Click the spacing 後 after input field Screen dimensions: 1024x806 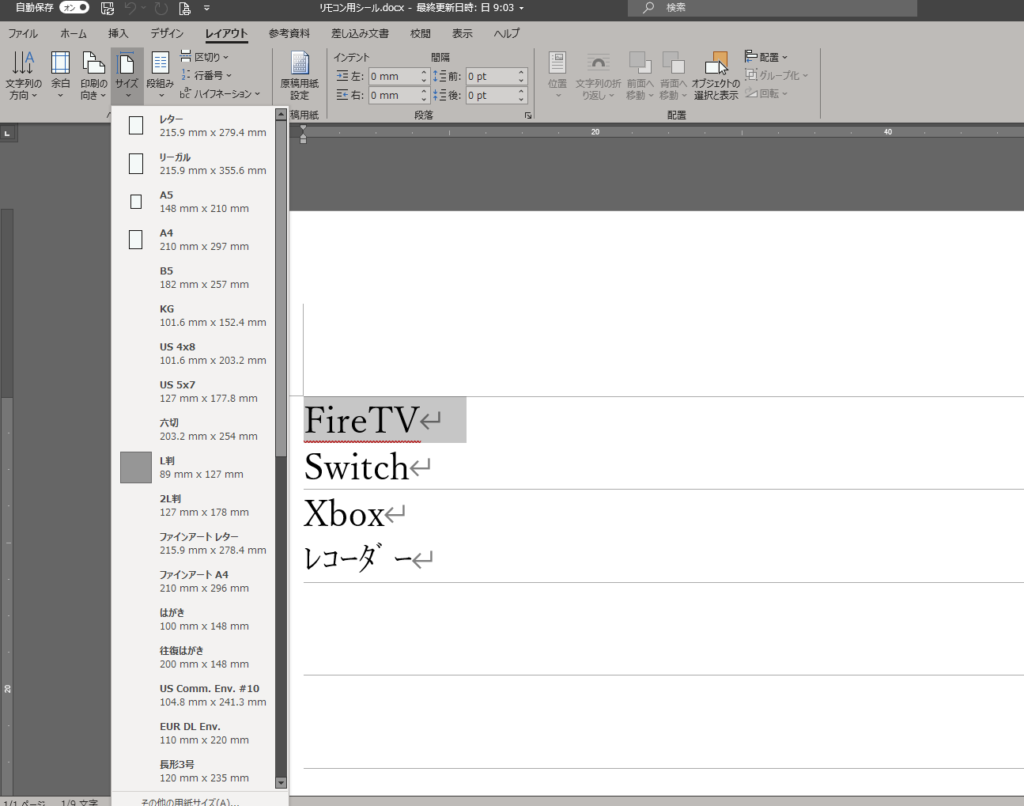[x=491, y=95]
